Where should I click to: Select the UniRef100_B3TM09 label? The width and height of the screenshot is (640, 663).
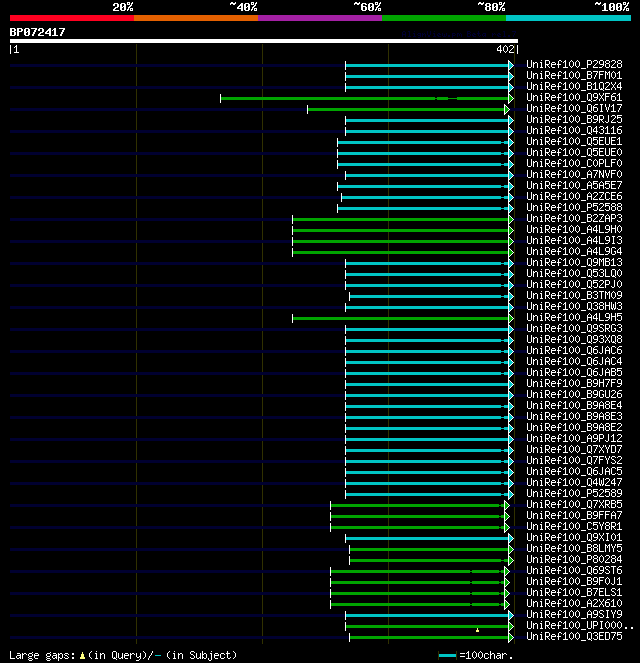click(574, 295)
